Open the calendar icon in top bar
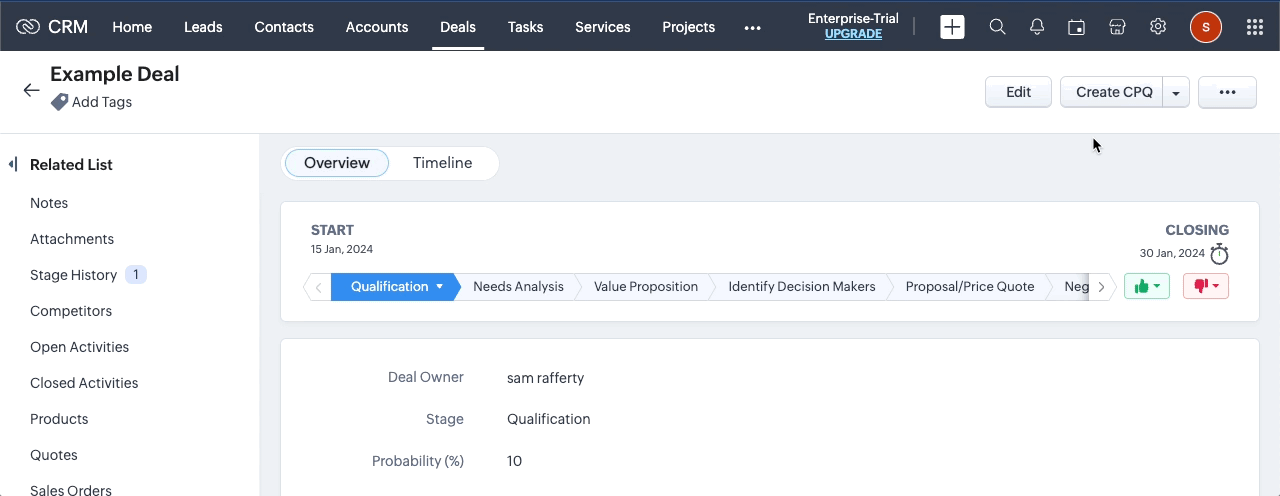 pyautogui.click(x=1077, y=27)
